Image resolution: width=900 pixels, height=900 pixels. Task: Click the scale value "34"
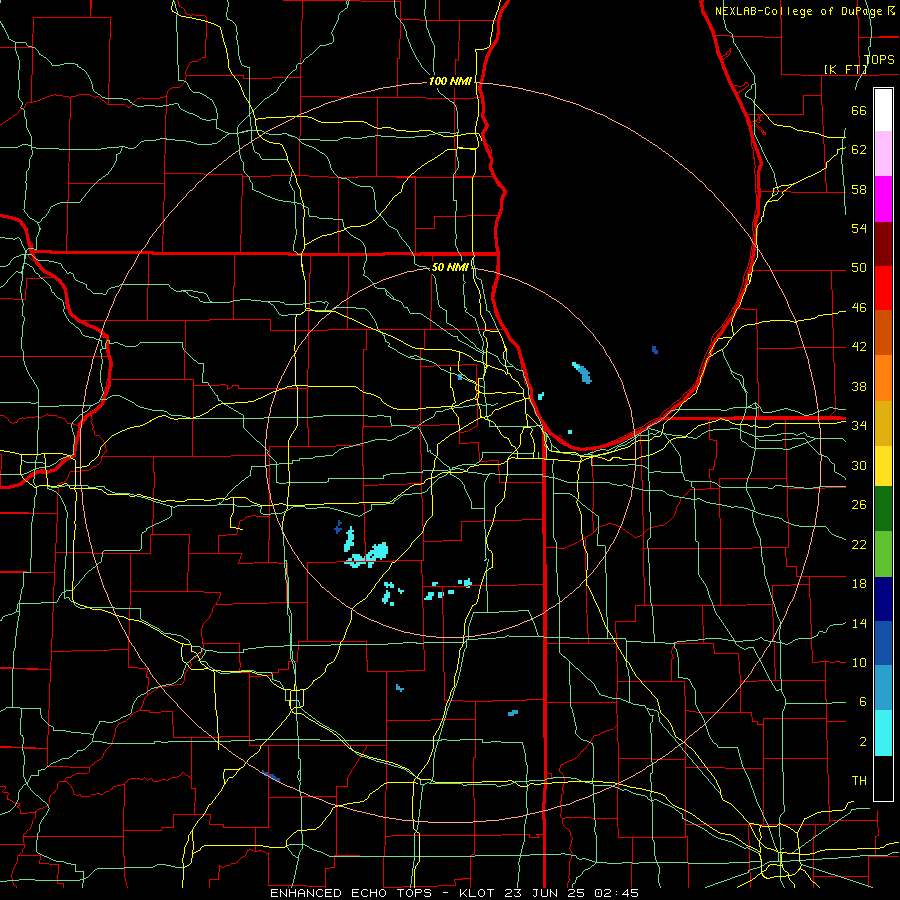click(x=859, y=425)
